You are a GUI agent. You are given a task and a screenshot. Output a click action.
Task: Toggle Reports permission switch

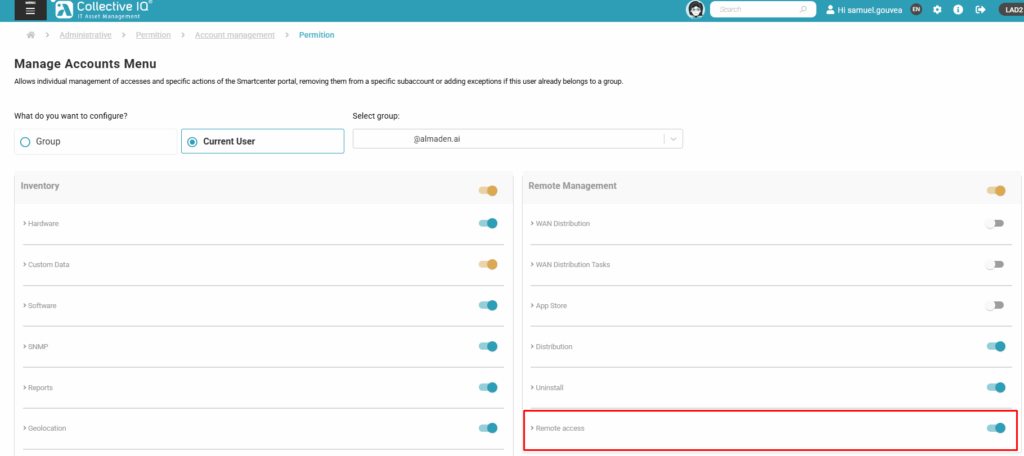click(x=488, y=387)
